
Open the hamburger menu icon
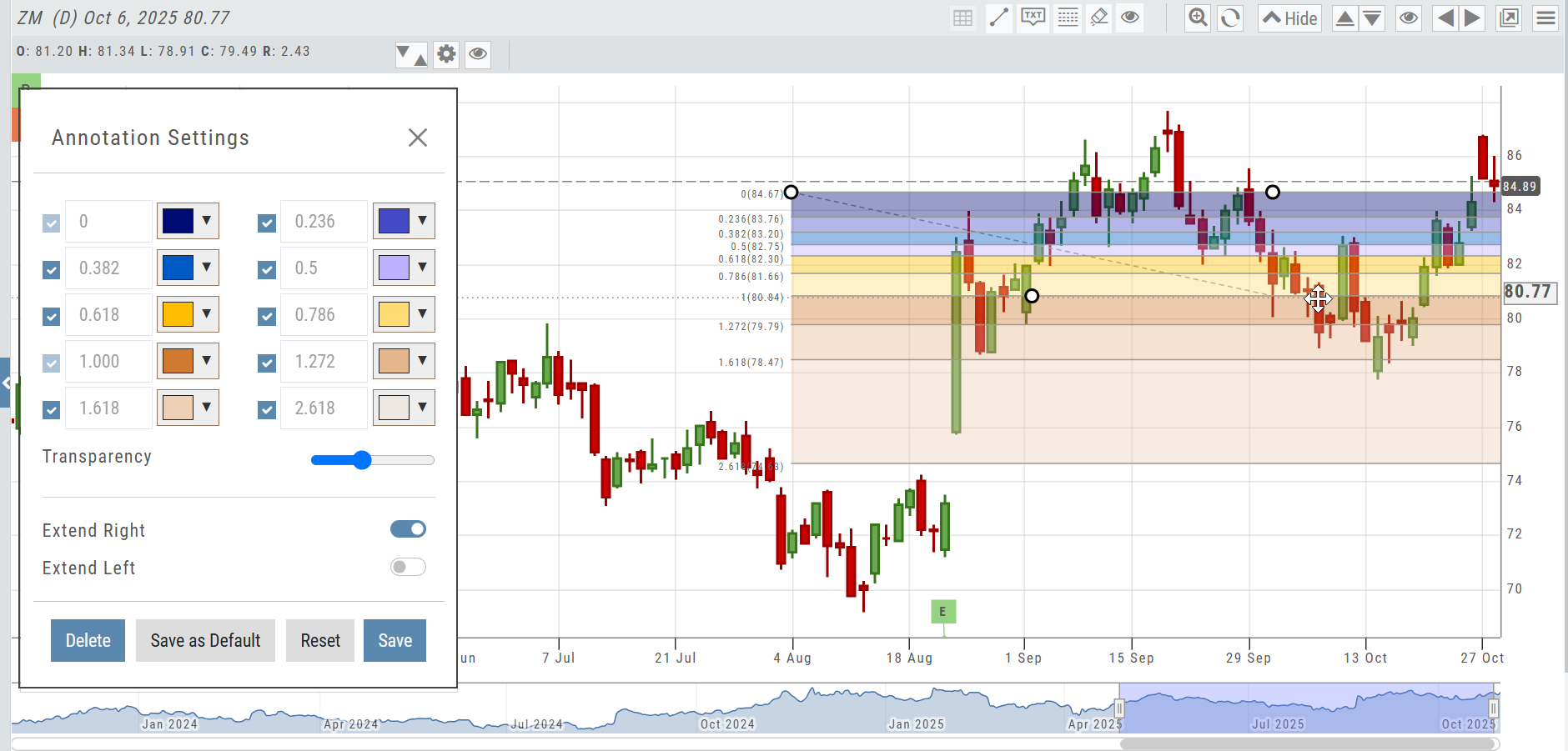tap(1545, 18)
